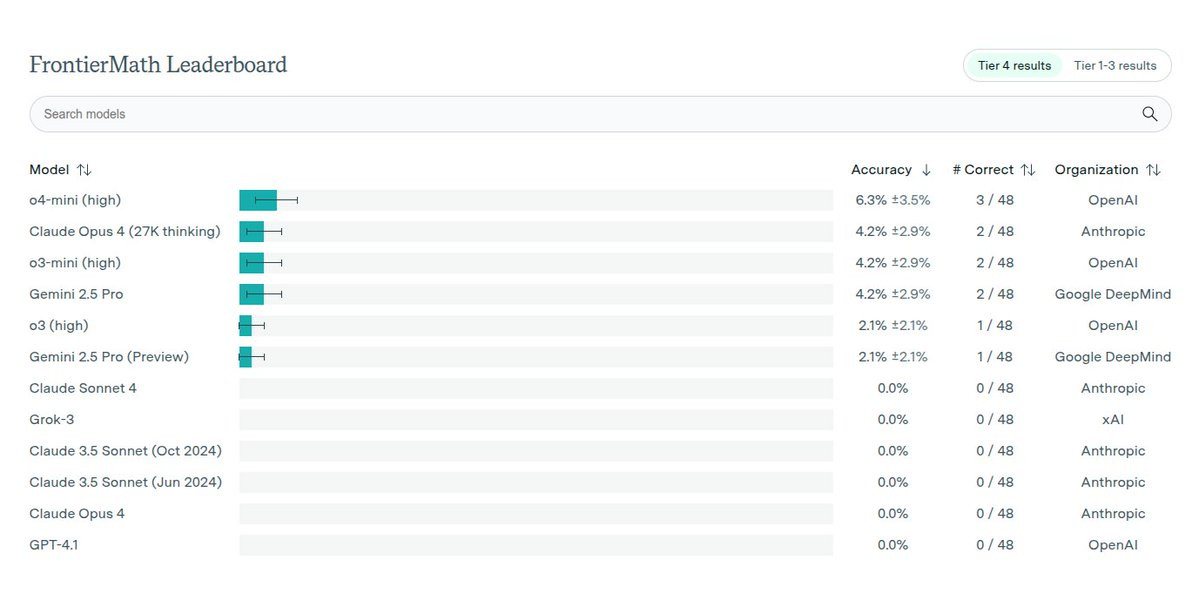Screen dimensions: 1199x607
Task: Select o4-mini (high) model name
Action: click(x=75, y=200)
